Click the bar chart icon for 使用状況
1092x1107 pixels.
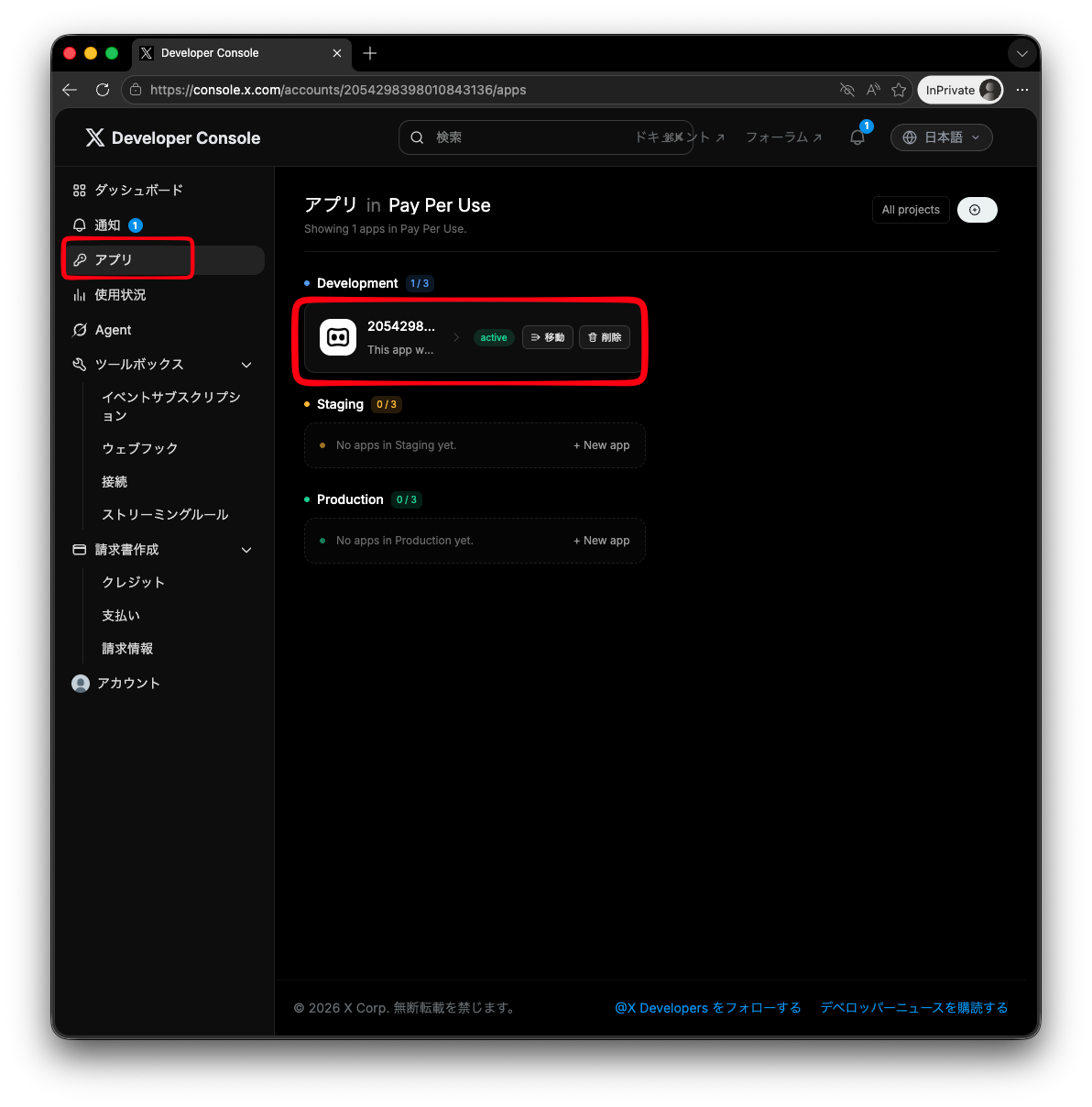80,295
